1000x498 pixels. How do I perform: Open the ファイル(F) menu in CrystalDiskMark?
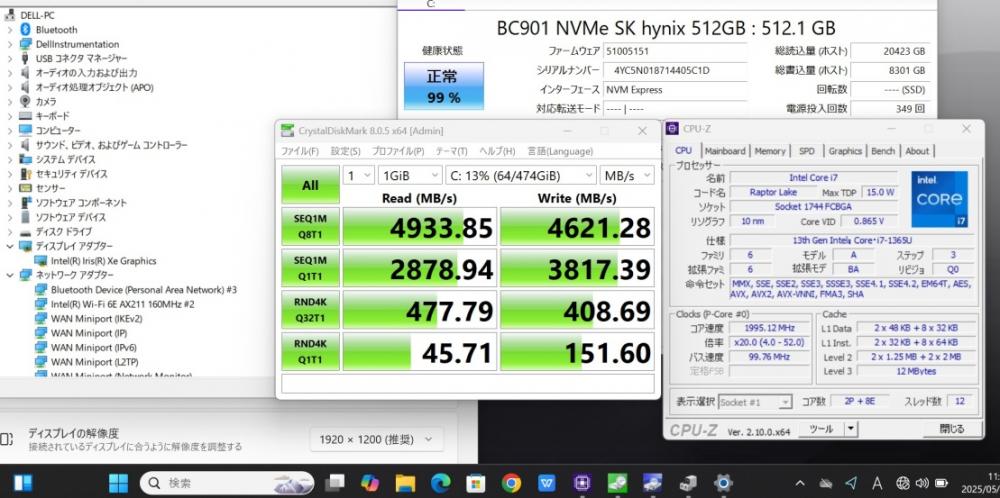[300, 151]
